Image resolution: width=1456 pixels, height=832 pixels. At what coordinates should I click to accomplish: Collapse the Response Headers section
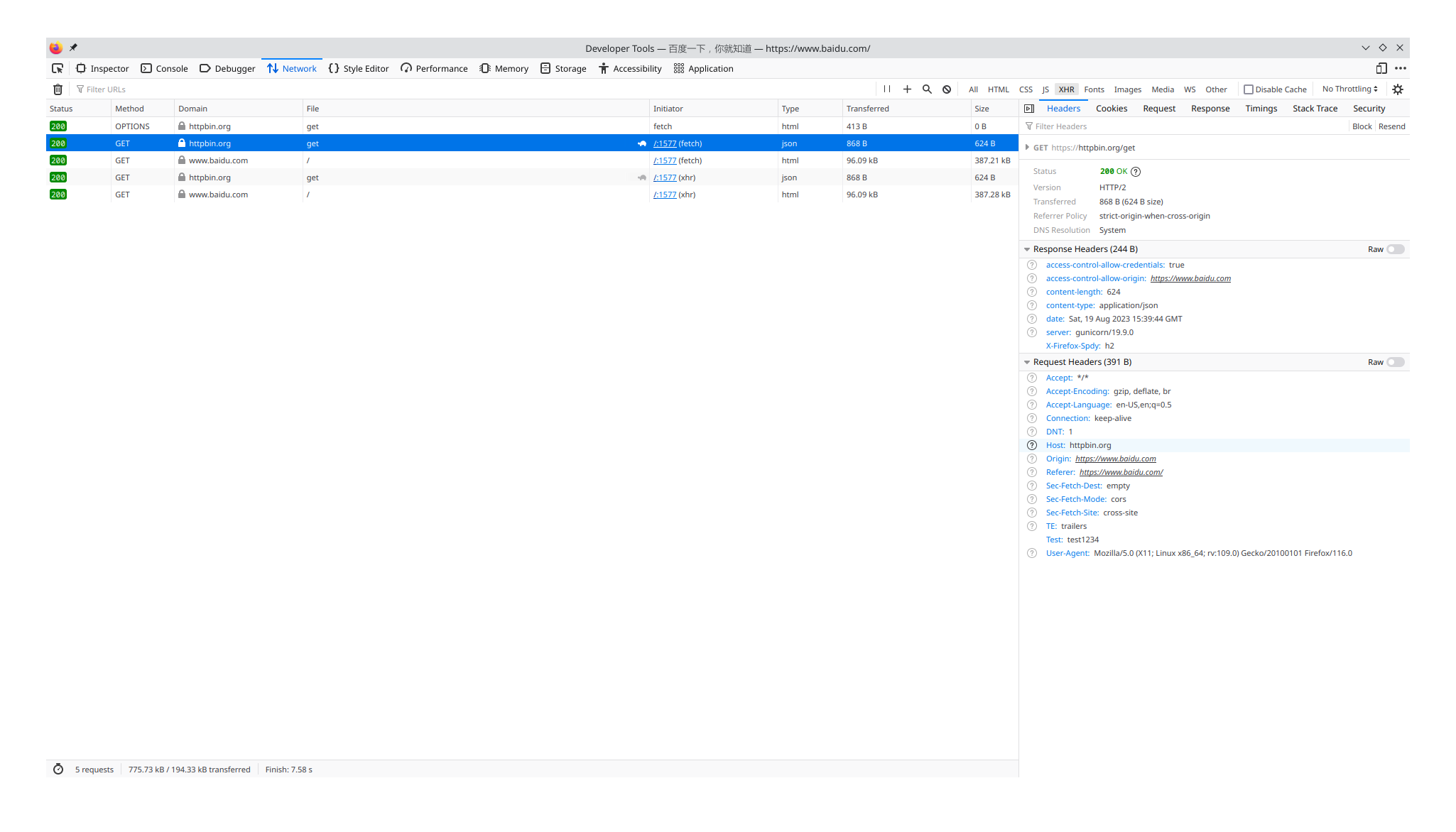point(1027,249)
